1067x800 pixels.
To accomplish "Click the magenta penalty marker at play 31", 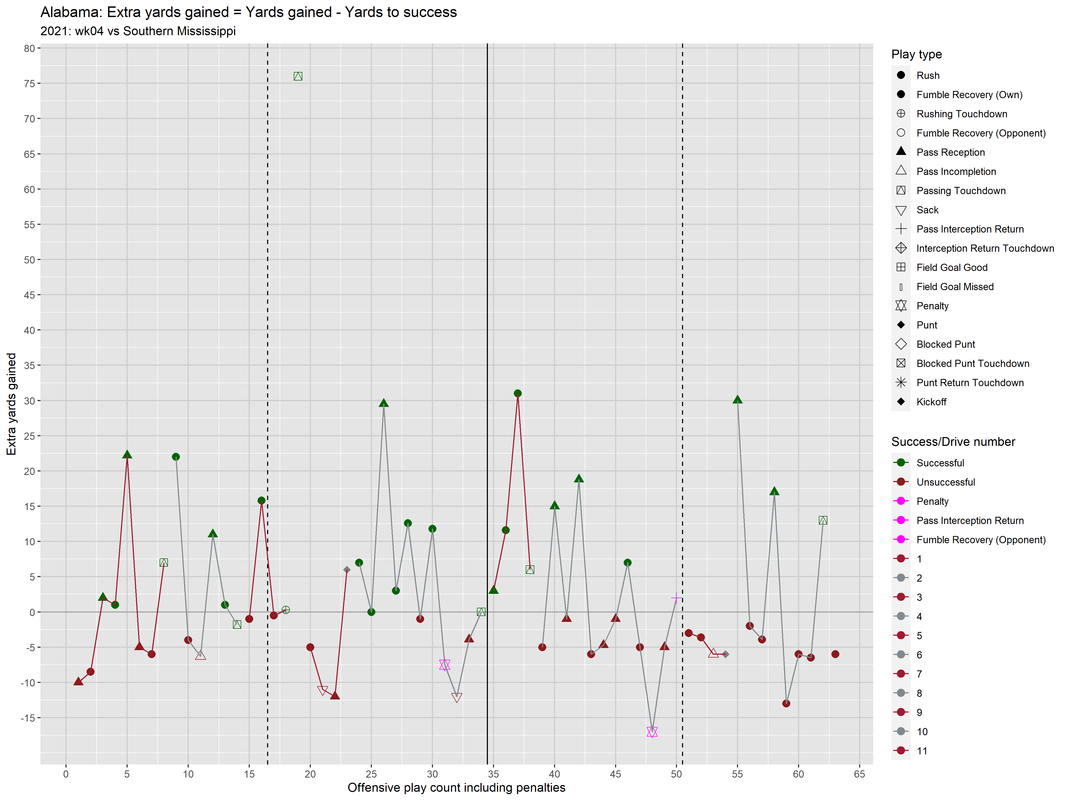I will [x=444, y=665].
